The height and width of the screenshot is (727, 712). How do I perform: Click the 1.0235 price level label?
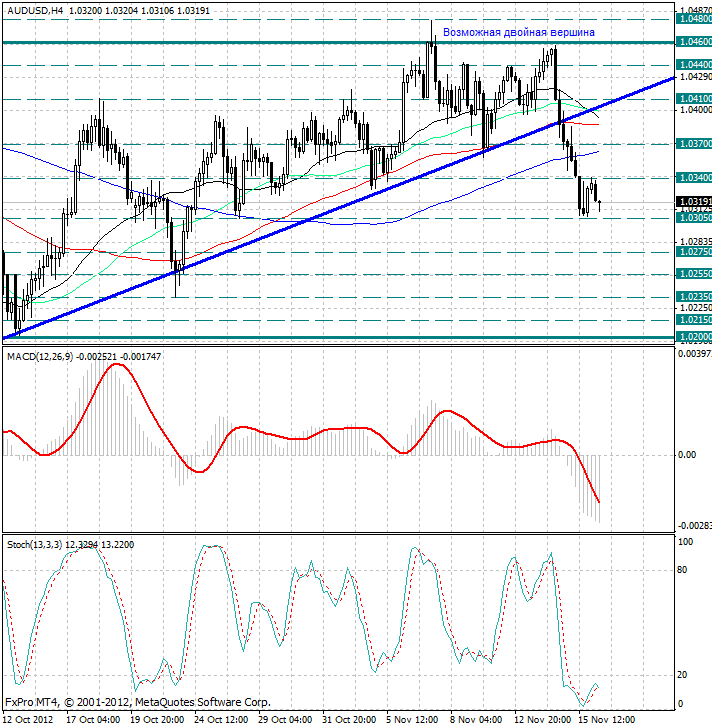coord(694,297)
